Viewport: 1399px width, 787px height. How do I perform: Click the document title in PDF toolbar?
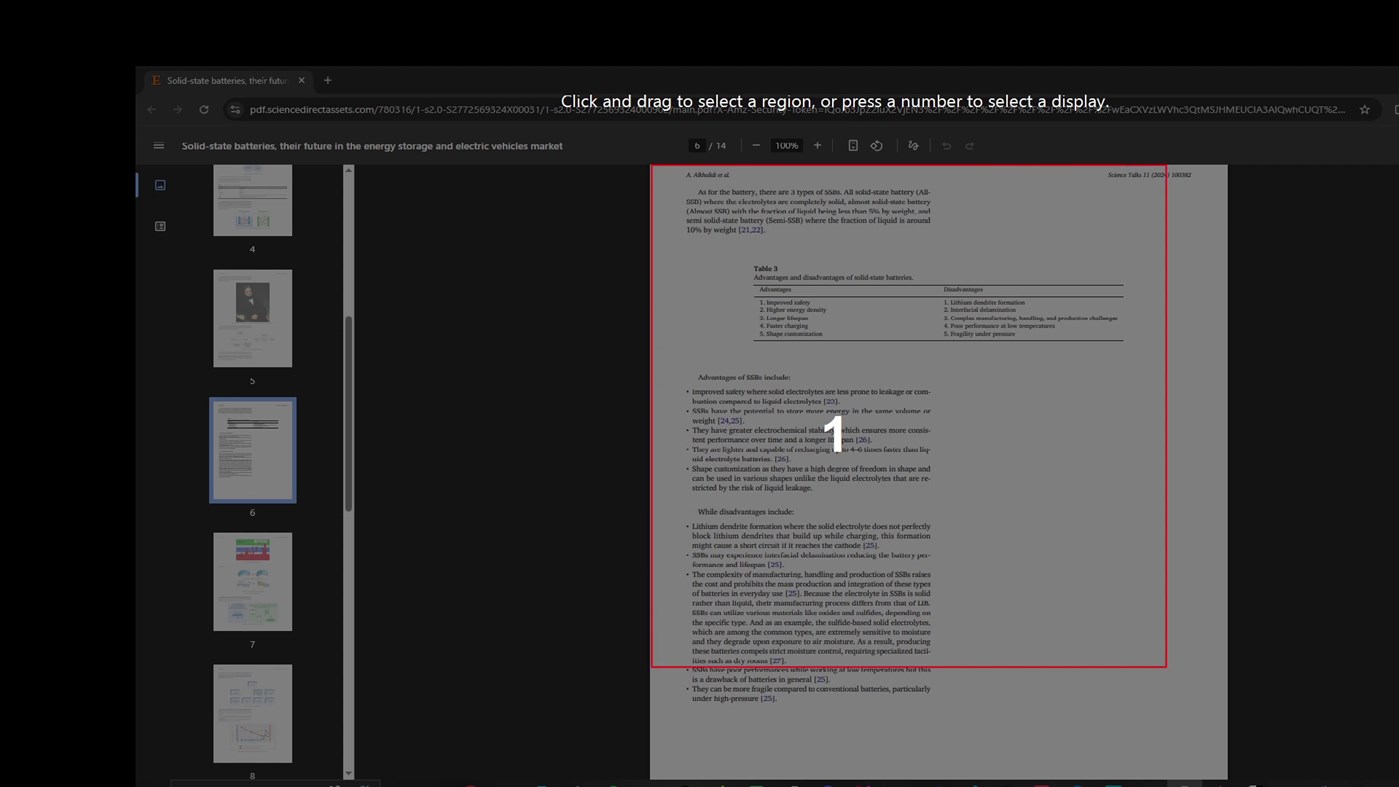[x=372, y=146]
